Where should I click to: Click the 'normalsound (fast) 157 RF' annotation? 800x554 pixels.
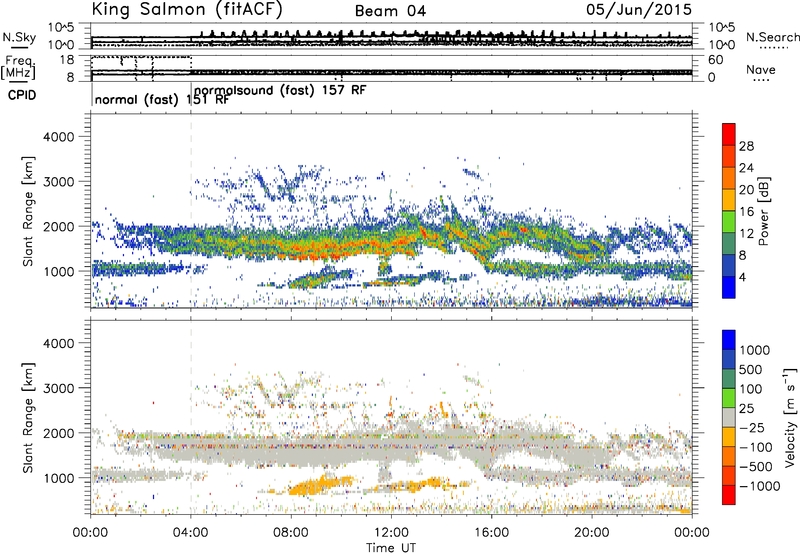(280, 90)
